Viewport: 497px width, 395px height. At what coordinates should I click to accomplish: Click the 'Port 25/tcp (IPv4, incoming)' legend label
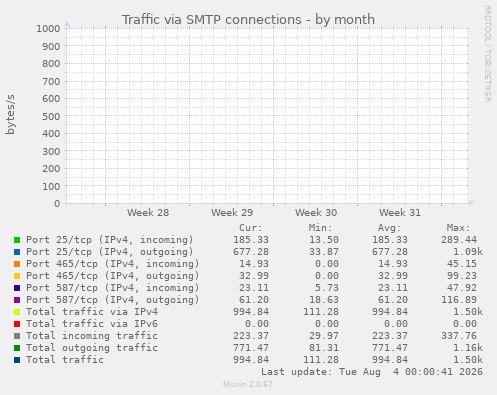(x=110, y=240)
